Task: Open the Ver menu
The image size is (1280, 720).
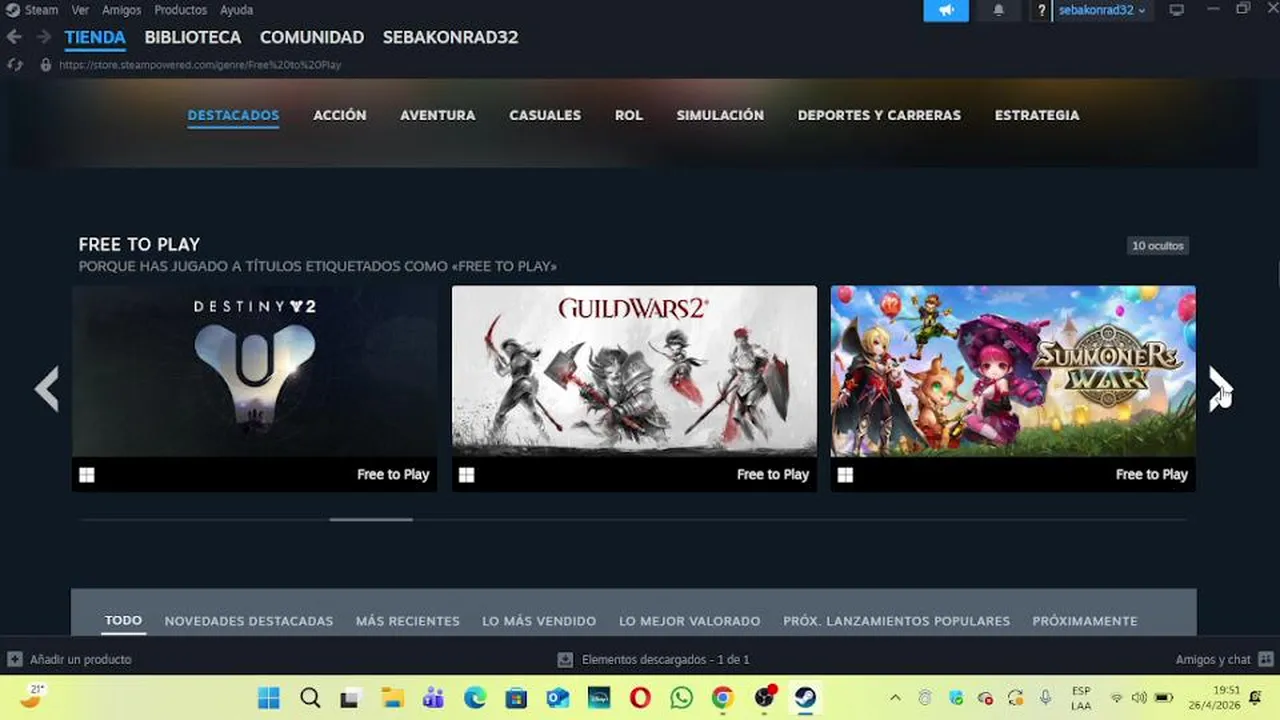Action: pos(80,10)
